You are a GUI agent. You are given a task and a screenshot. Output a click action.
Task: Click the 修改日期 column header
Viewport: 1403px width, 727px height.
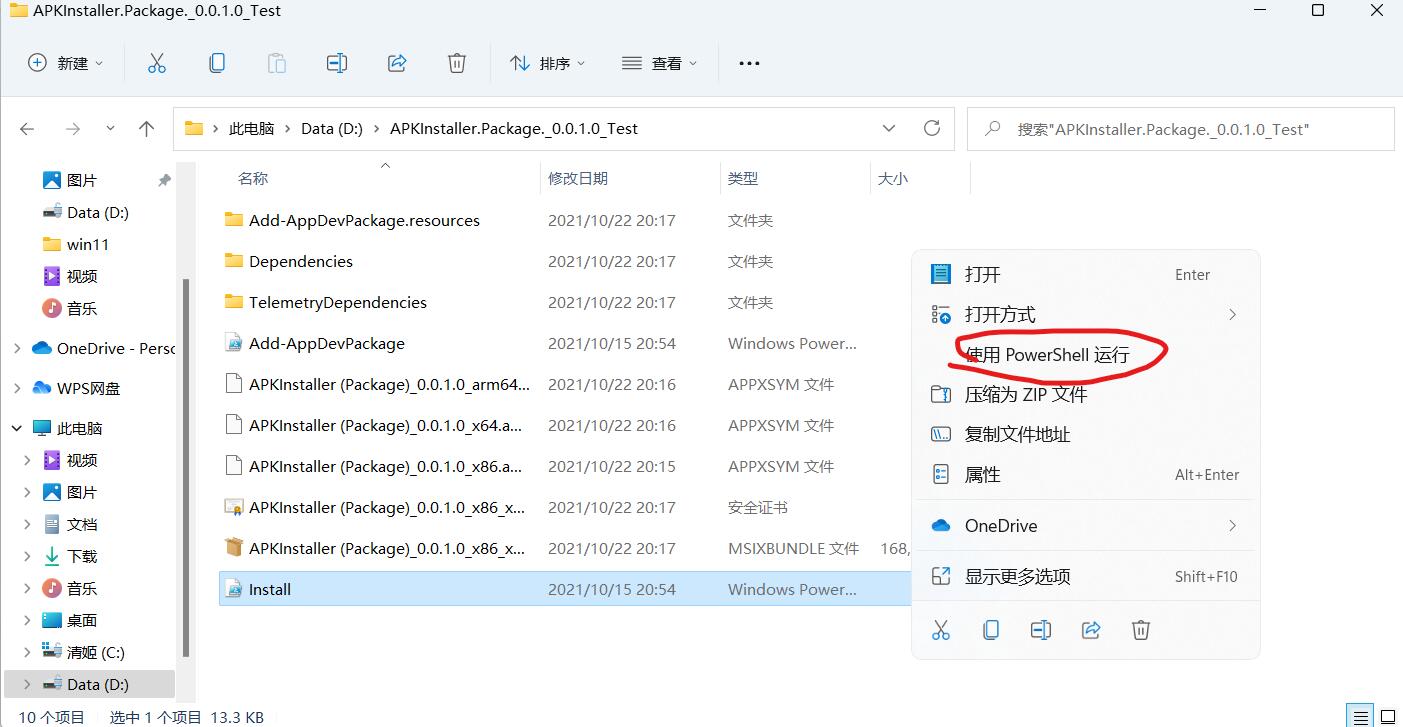578,178
